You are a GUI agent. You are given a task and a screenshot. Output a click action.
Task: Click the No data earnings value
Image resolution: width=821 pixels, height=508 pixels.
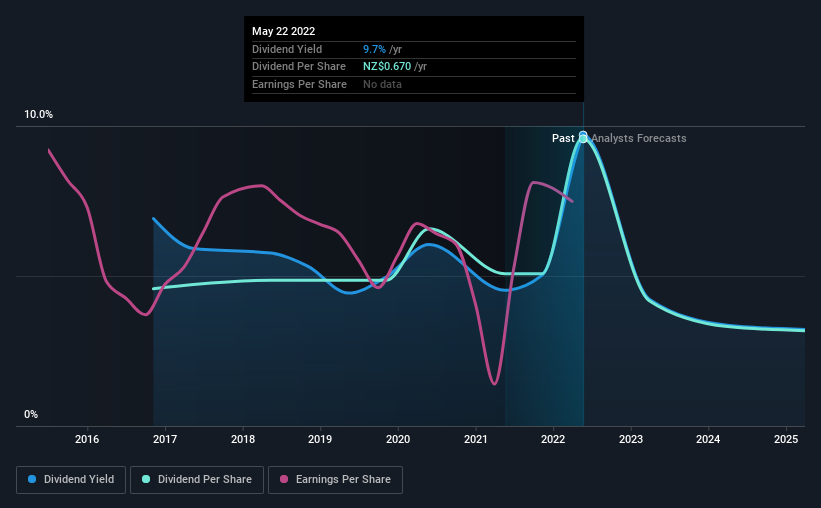click(382, 84)
